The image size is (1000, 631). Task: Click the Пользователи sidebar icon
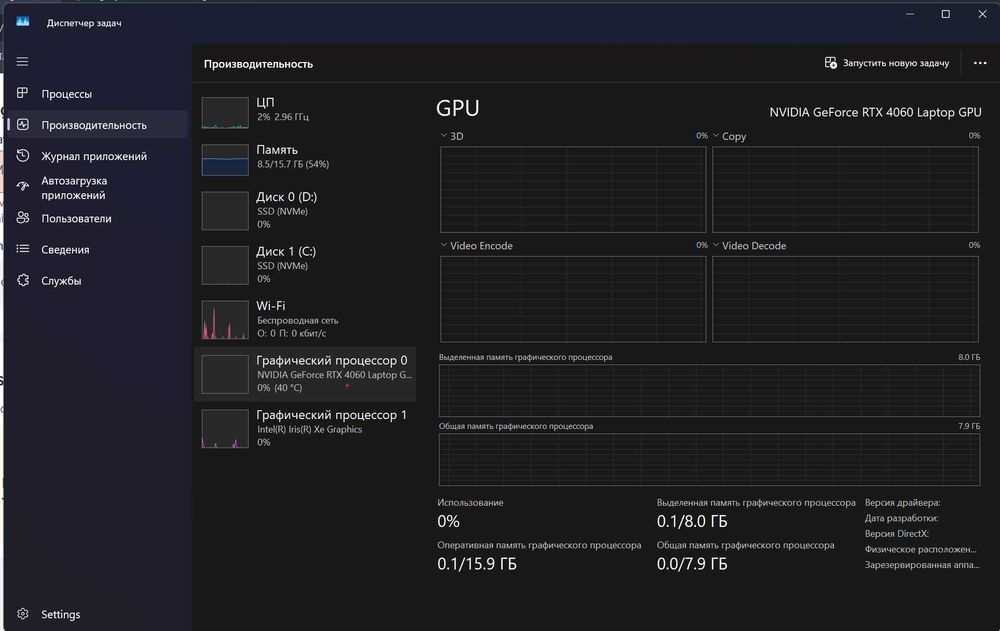click(22, 218)
